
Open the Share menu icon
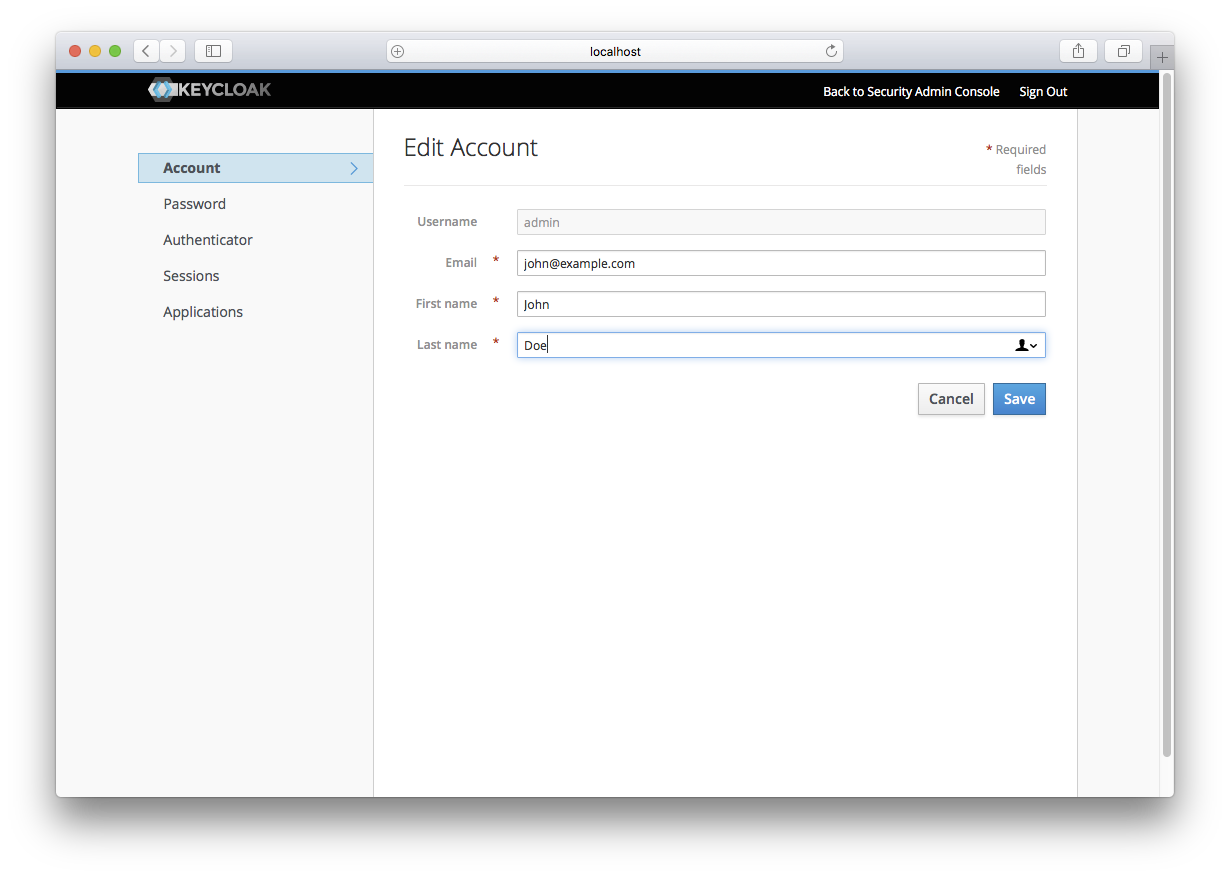1078,51
